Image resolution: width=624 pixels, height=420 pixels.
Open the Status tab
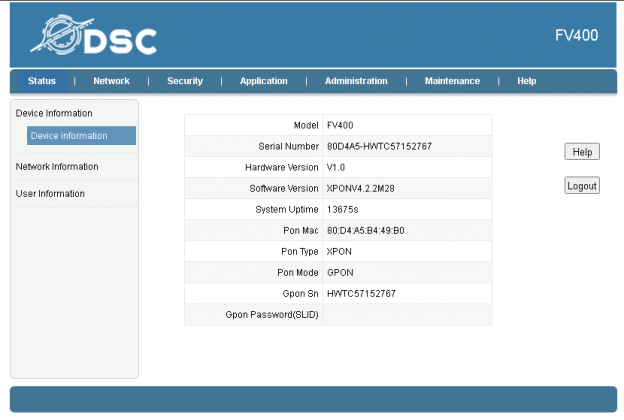tap(42, 81)
